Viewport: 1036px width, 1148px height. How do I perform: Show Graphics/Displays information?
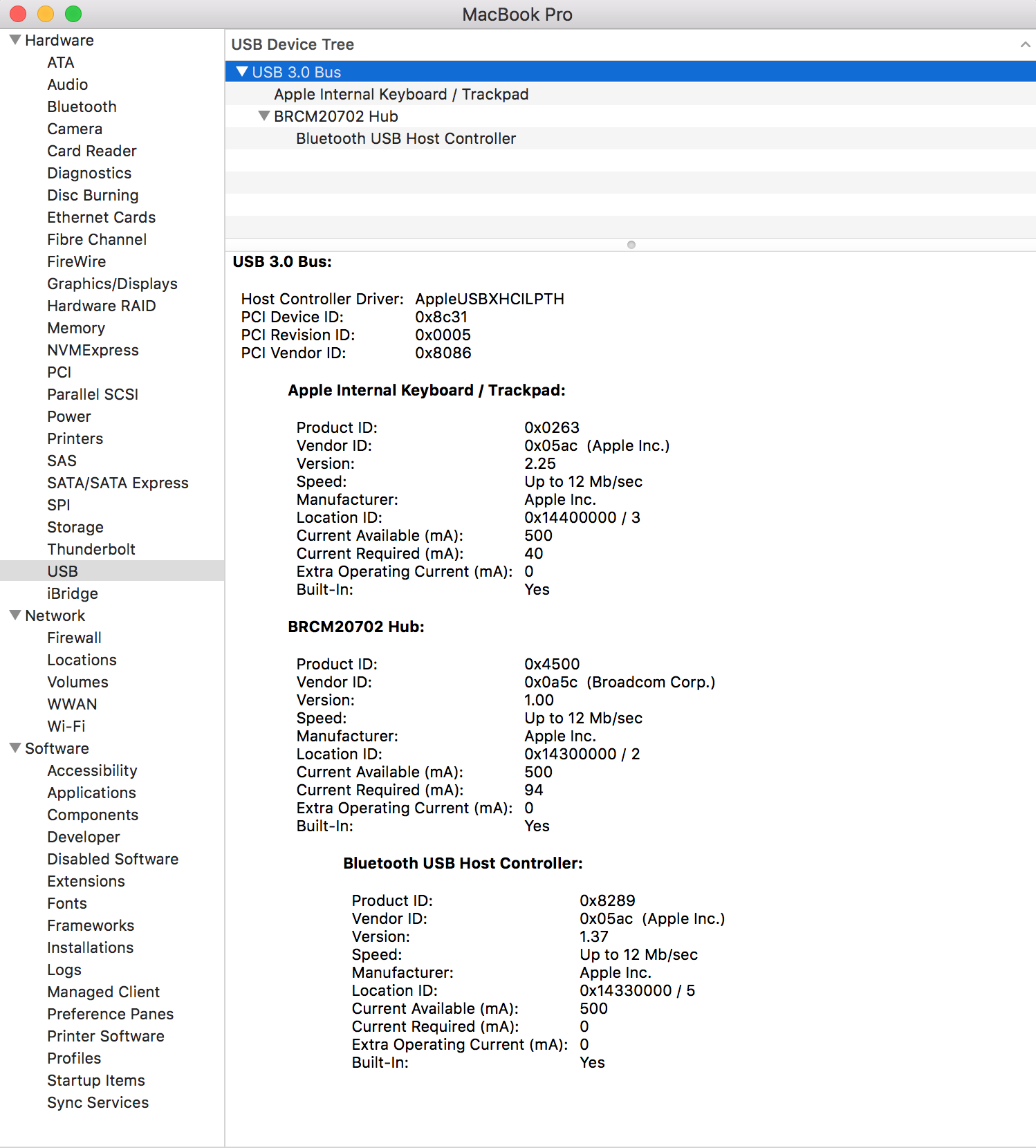[x=112, y=284]
